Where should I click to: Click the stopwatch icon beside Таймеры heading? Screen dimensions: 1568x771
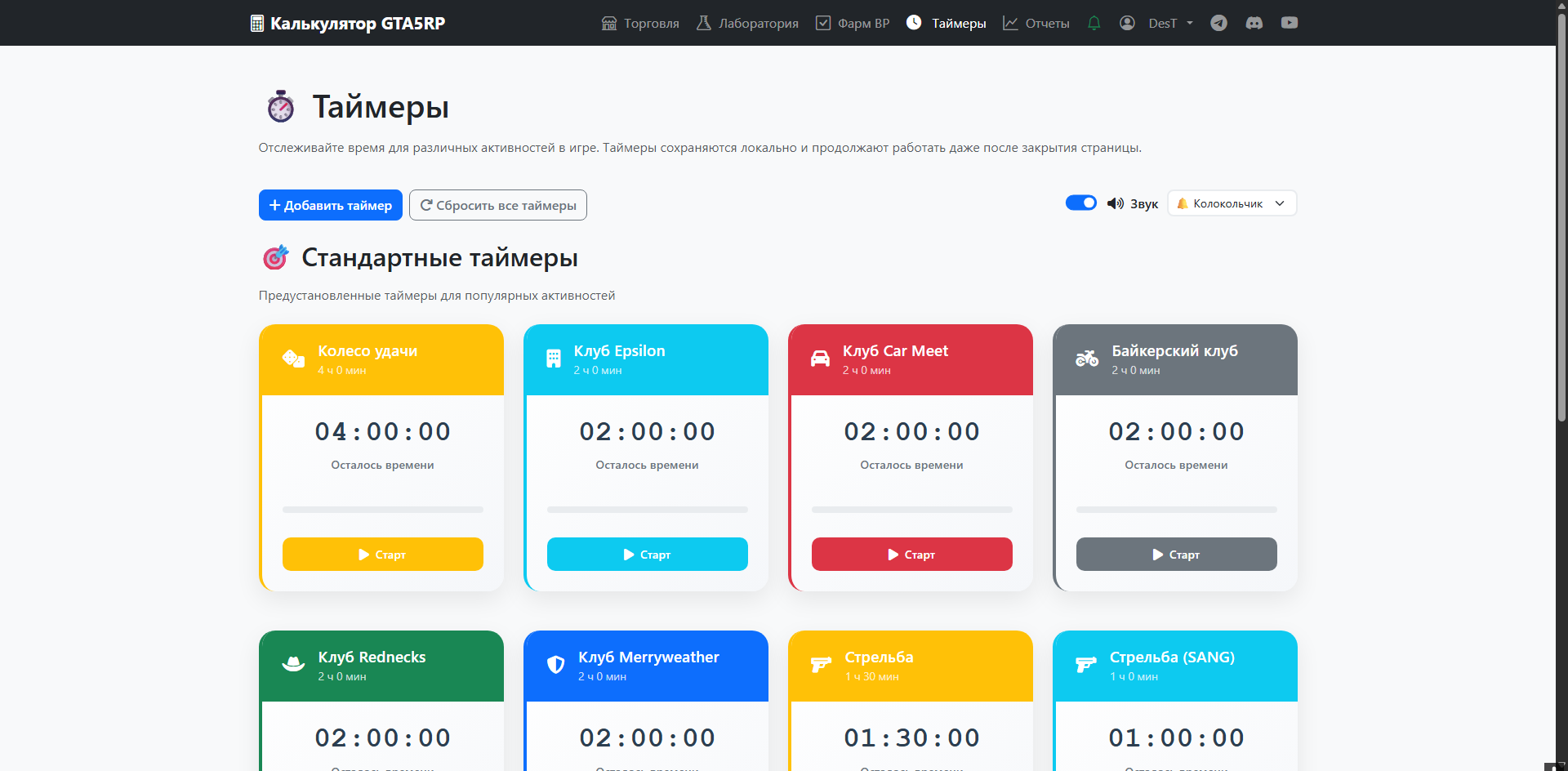[281, 107]
